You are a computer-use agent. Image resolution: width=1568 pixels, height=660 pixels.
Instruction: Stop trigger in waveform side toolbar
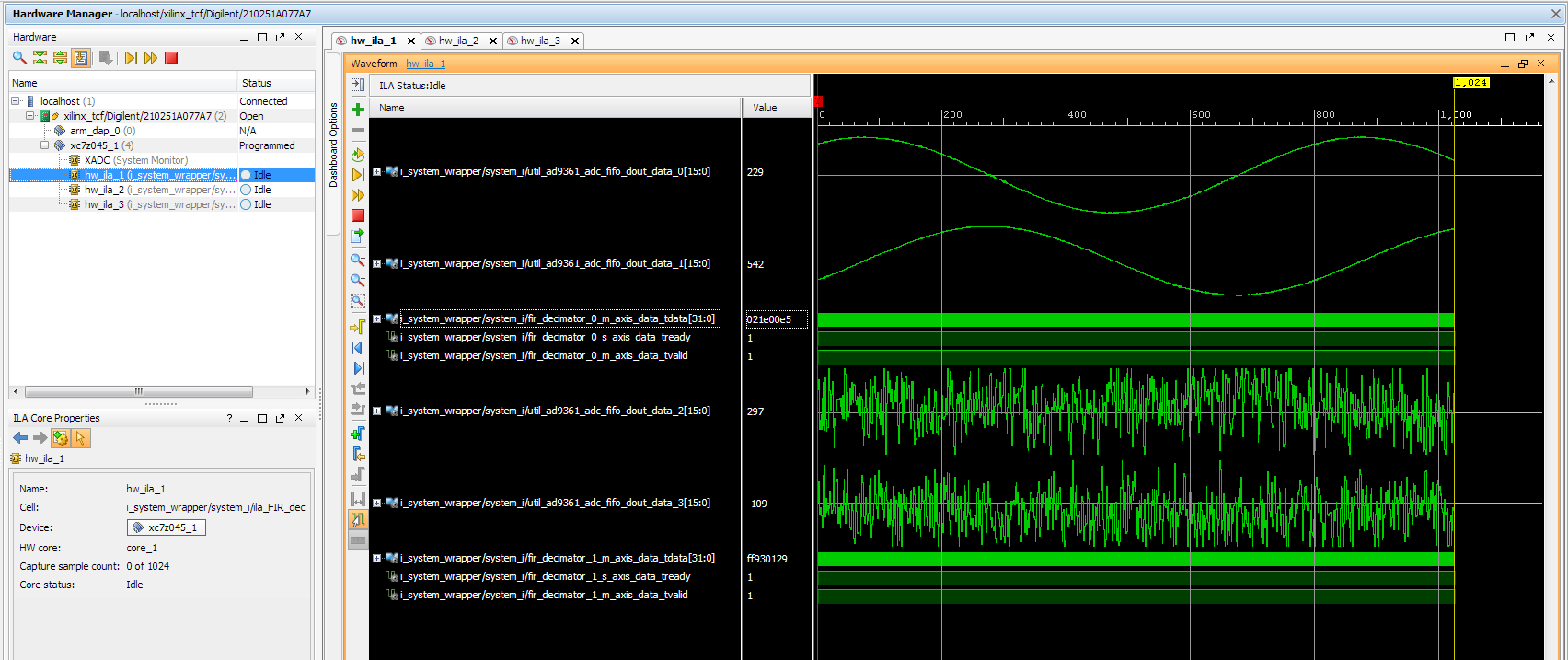[358, 215]
